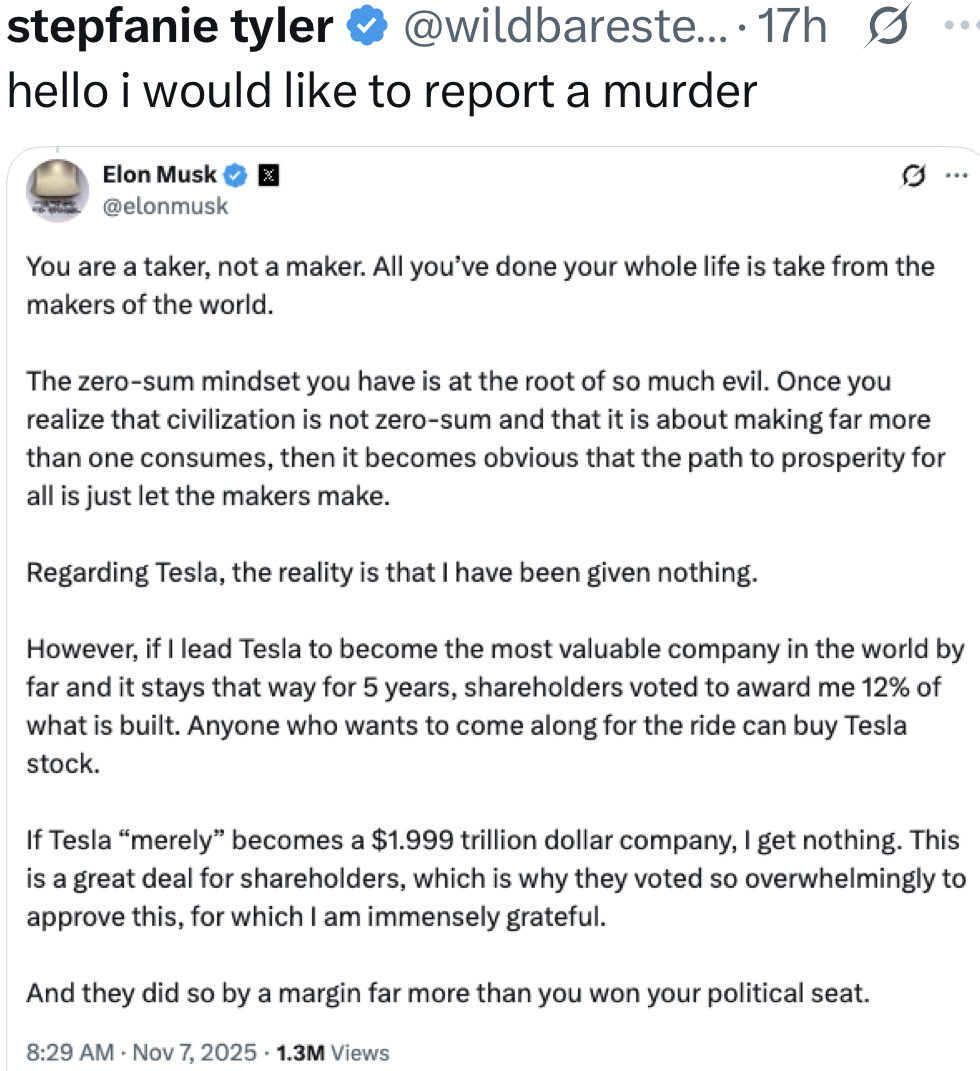This screenshot has height=1071, width=980.
Task: View the 1.3M Views count
Action: [332, 1052]
